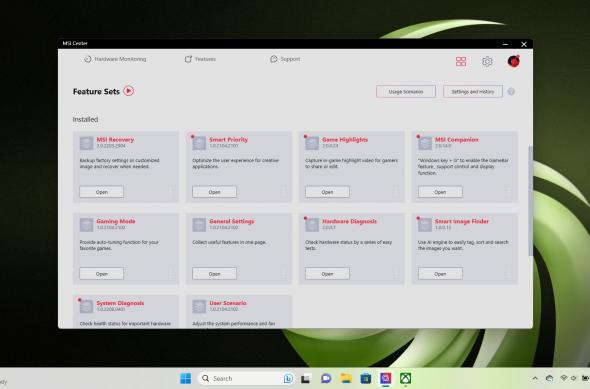590x389 pixels.
Task: Click the General Settings card icon
Action: click(199, 225)
